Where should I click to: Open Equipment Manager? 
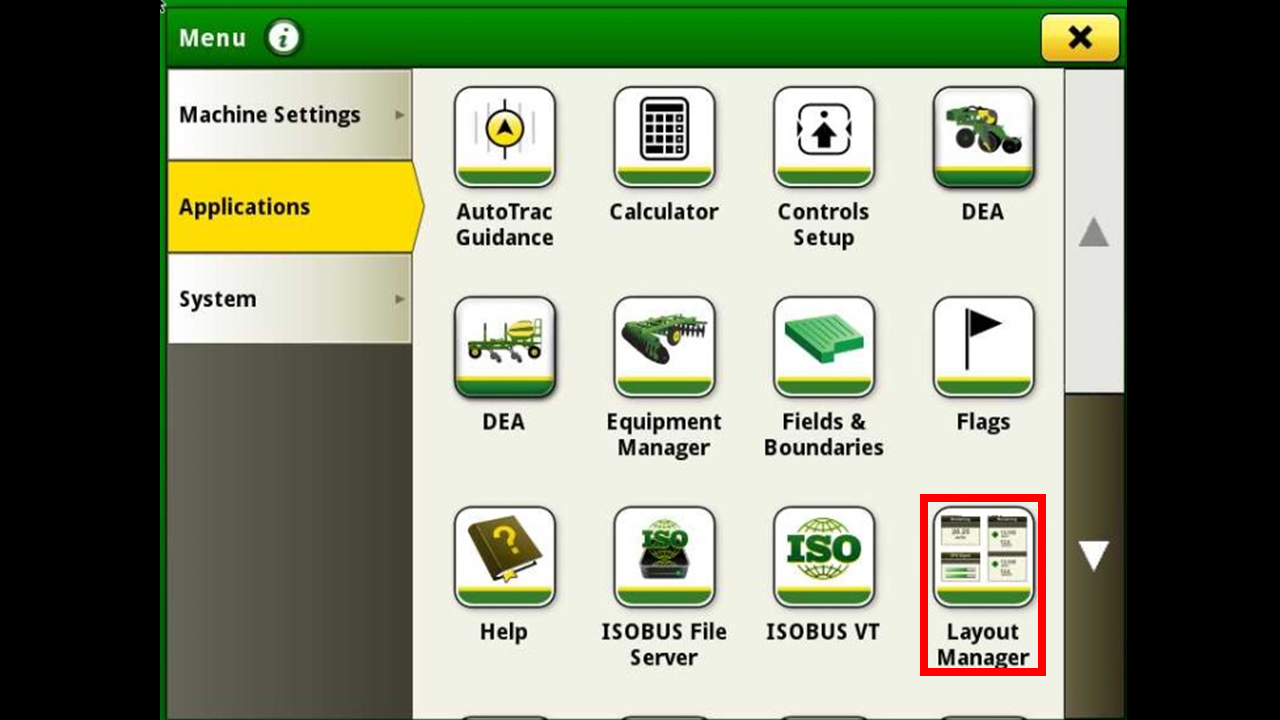tap(664, 347)
